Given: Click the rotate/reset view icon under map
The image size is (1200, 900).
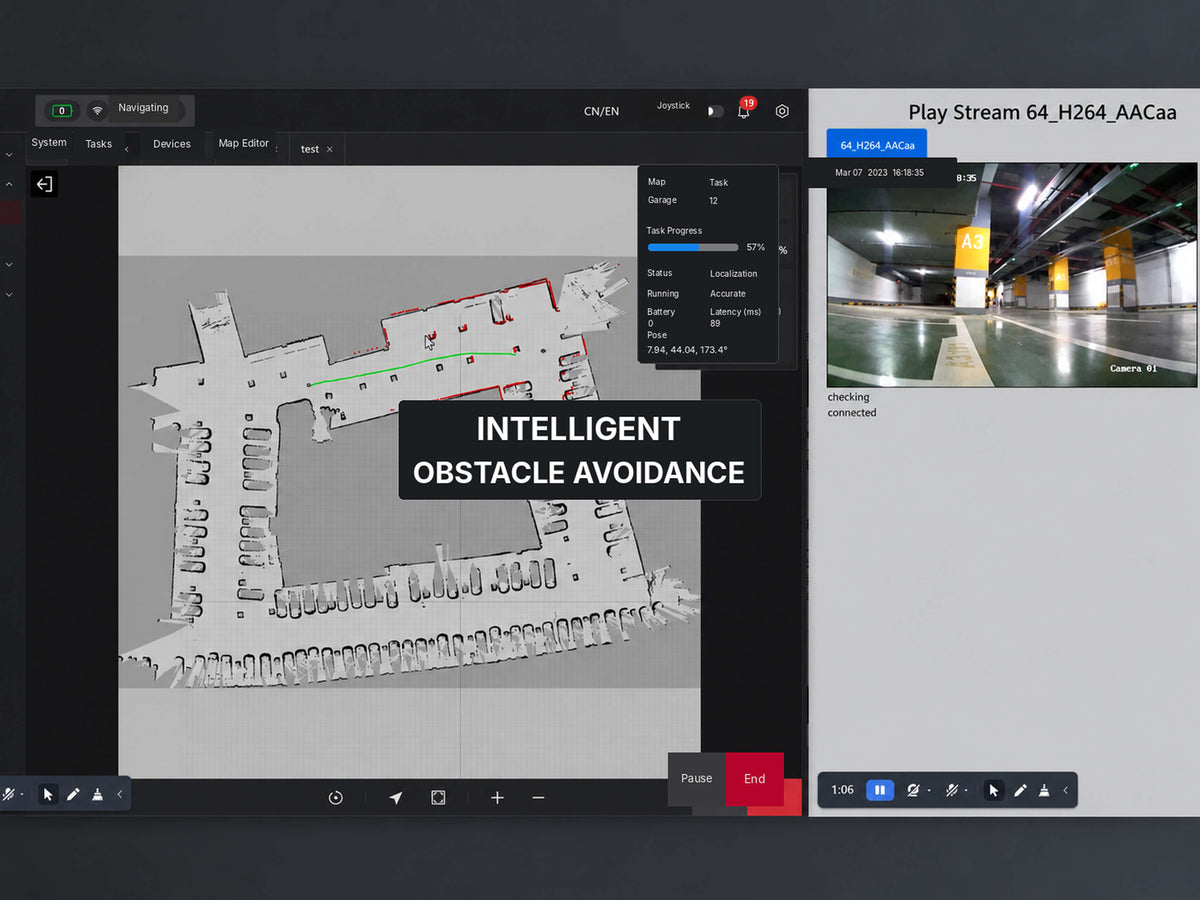Looking at the screenshot, I should (336, 797).
